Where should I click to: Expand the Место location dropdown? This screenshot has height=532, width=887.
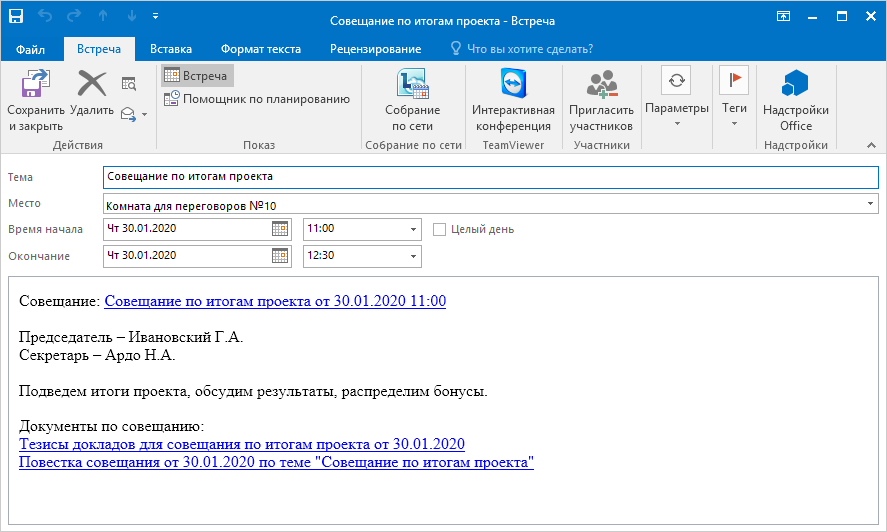(x=871, y=204)
